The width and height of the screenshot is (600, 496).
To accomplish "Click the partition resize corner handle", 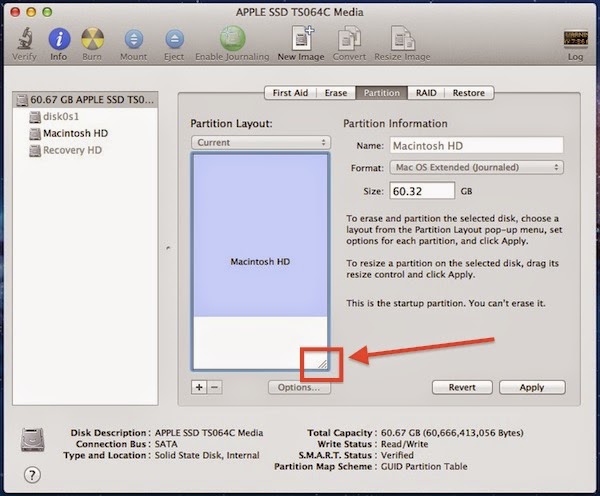I will click(322, 364).
